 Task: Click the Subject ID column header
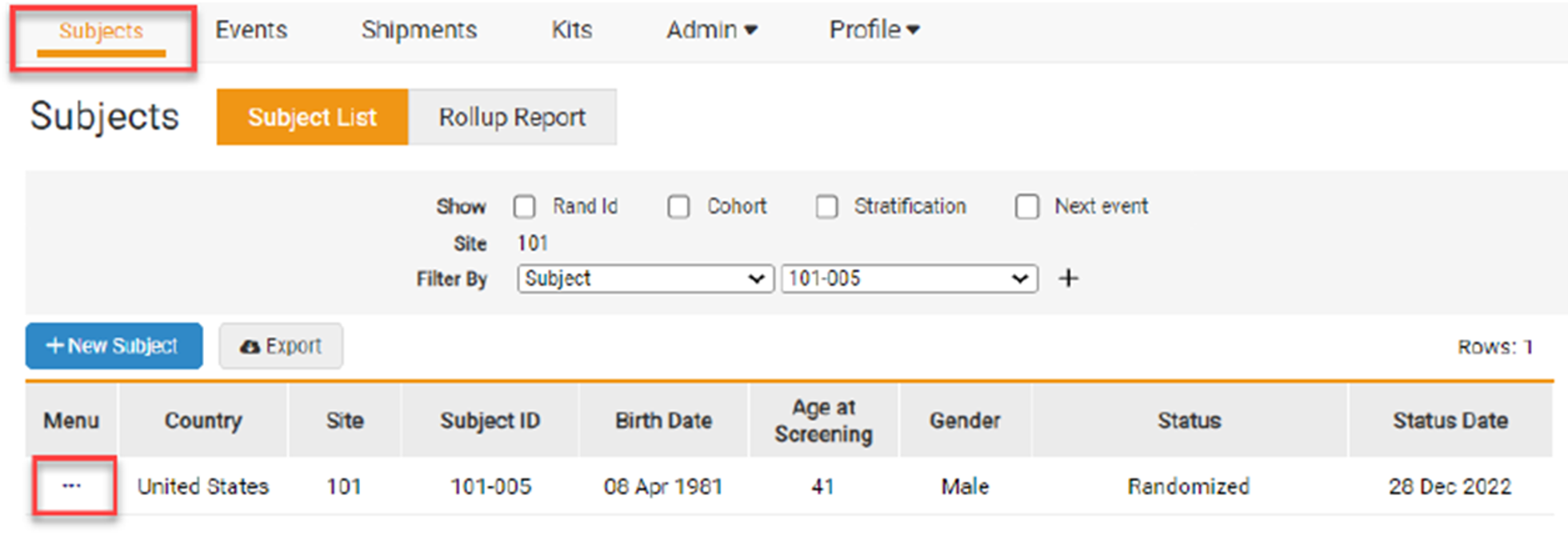(490, 420)
